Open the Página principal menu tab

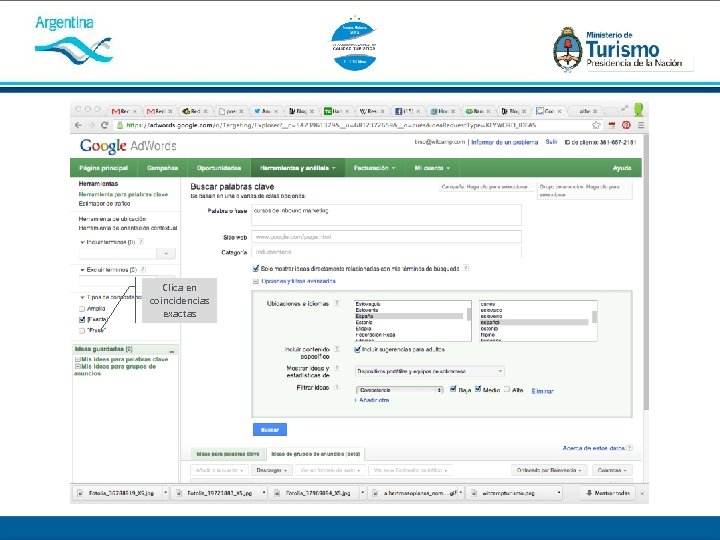(x=103, y=168)
